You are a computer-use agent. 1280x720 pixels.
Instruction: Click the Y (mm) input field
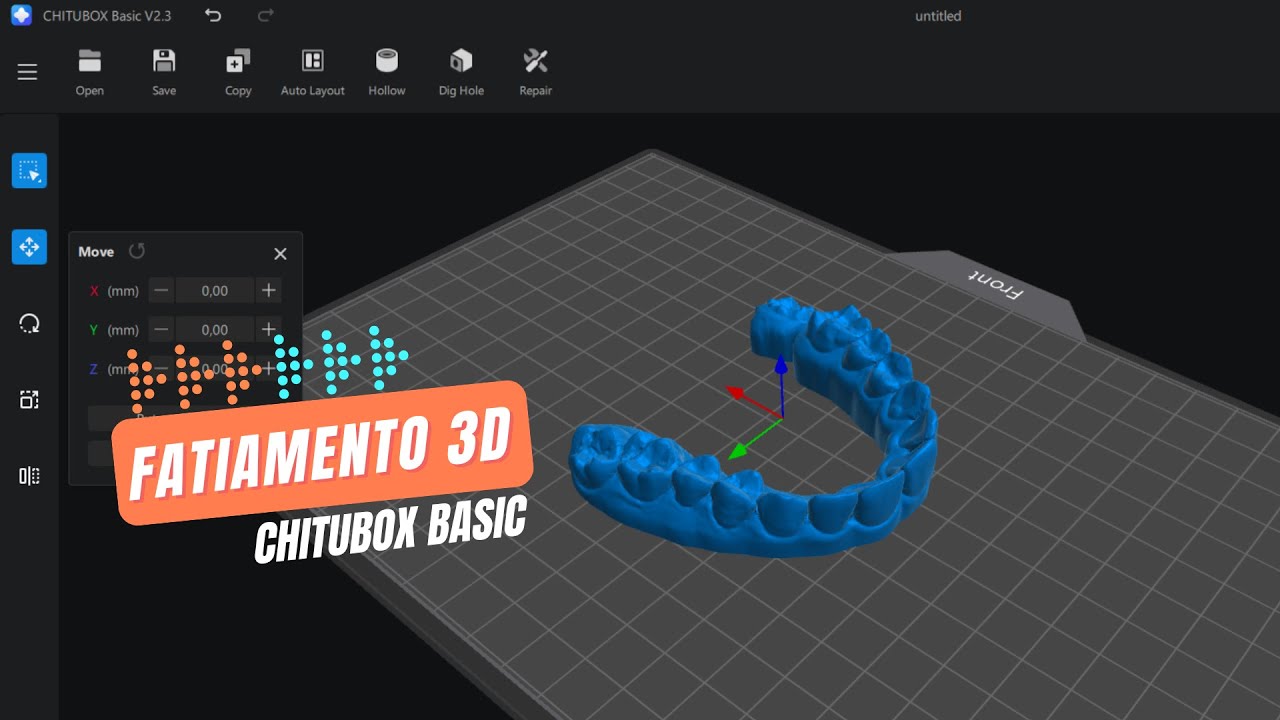coord(215,329)
